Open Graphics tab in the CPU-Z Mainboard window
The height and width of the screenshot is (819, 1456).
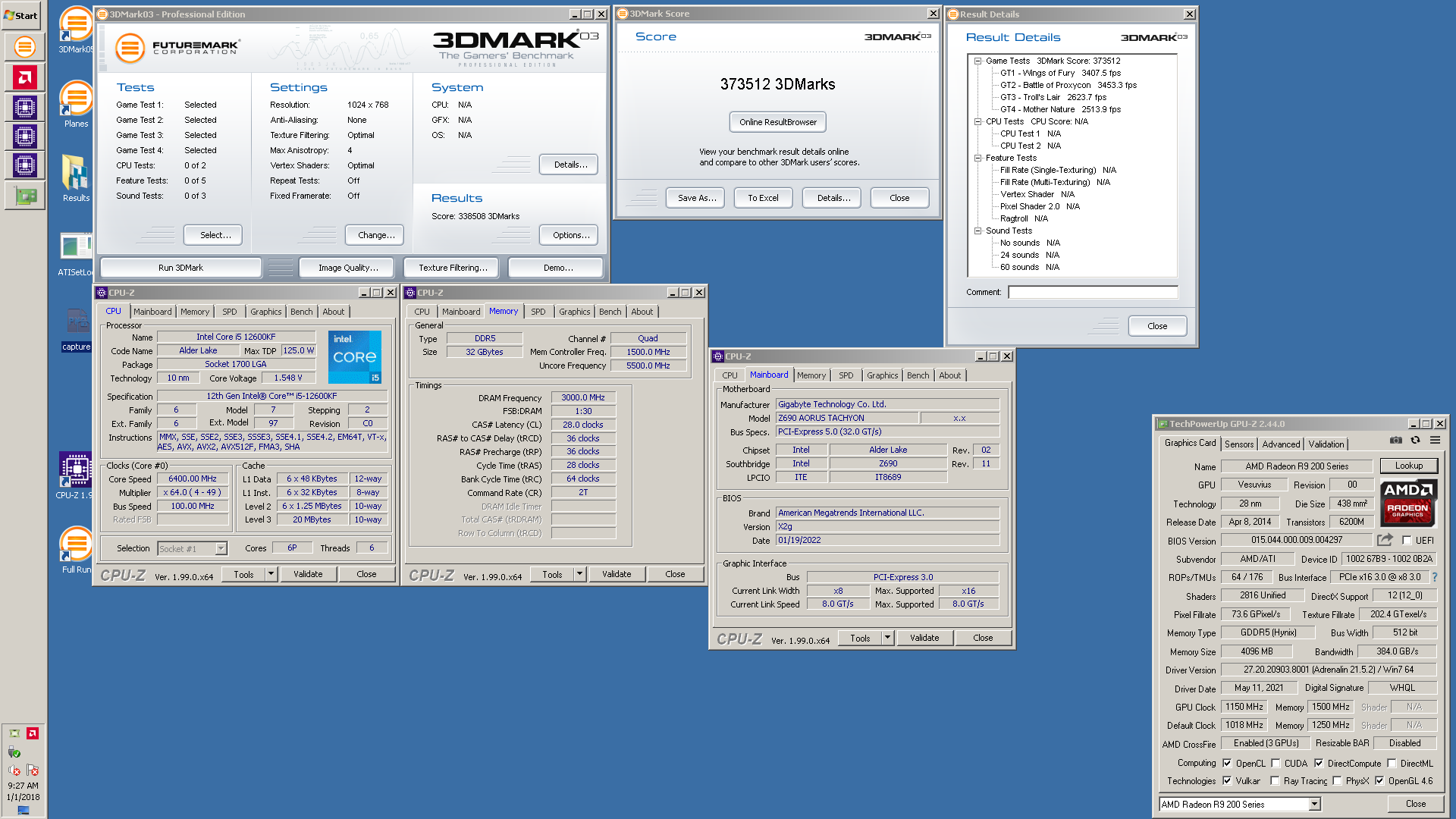point(883,375)
